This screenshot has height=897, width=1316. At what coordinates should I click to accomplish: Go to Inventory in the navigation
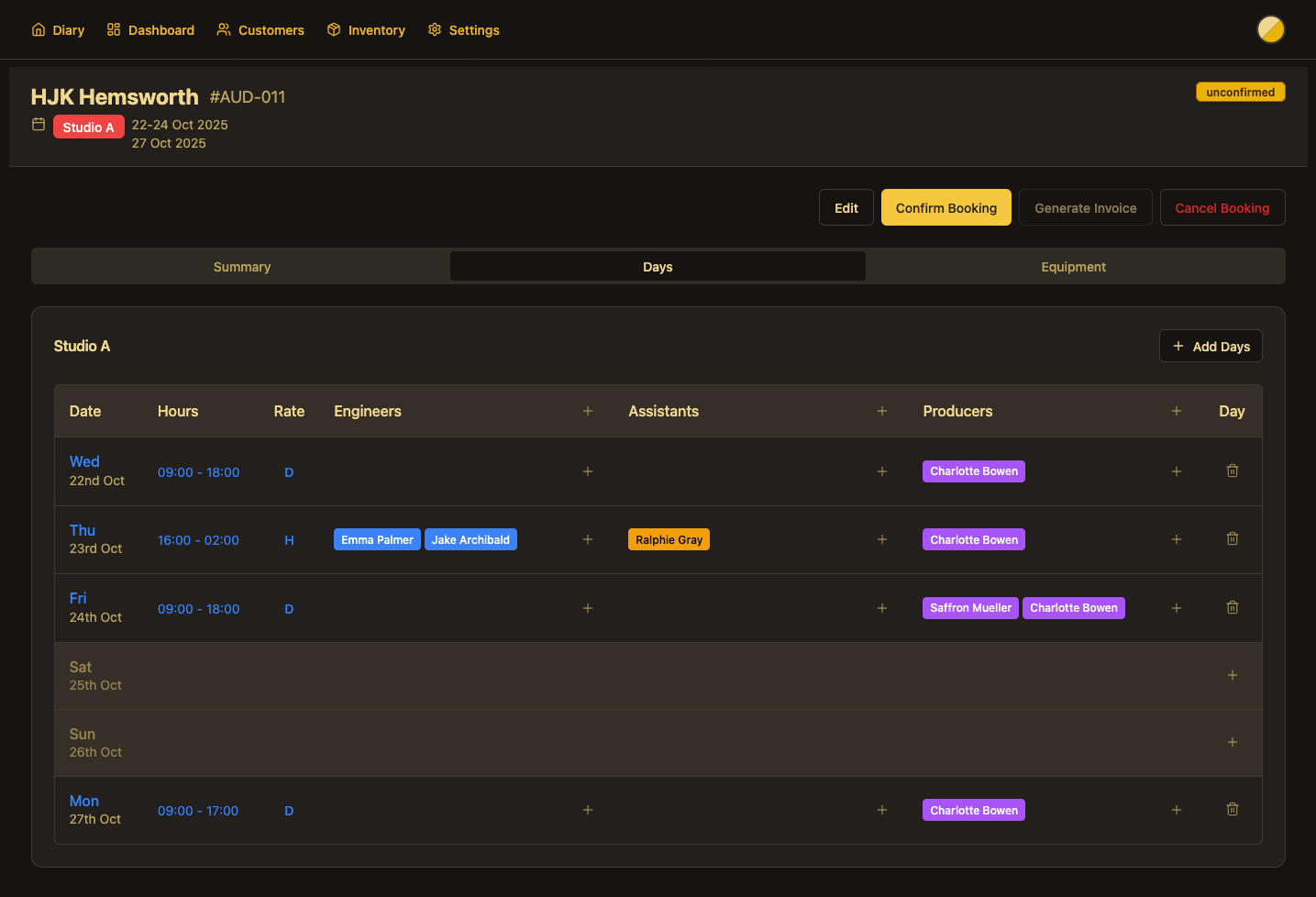coord(366,30)
